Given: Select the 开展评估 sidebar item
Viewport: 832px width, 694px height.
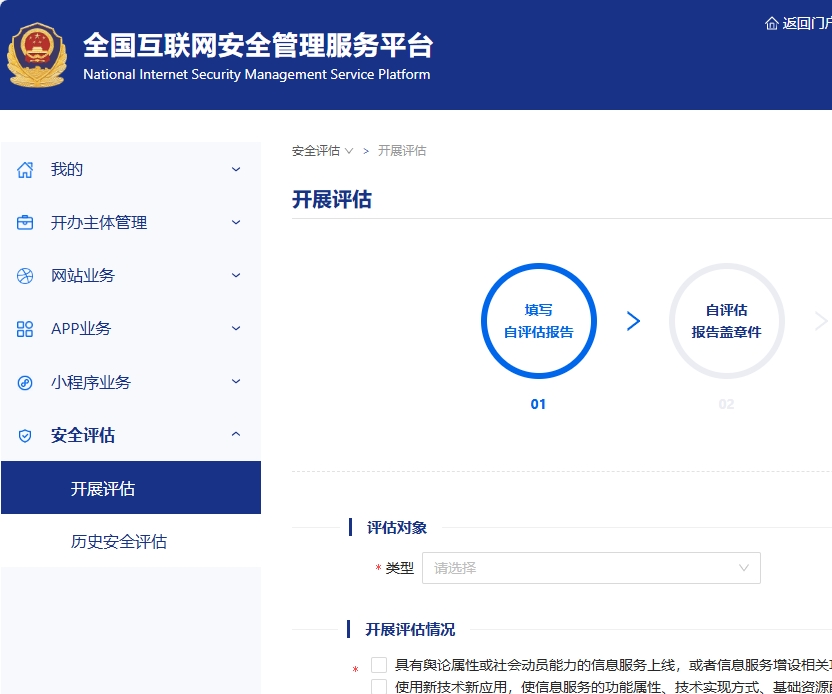Looking at the screenshot, I should 103,489.
